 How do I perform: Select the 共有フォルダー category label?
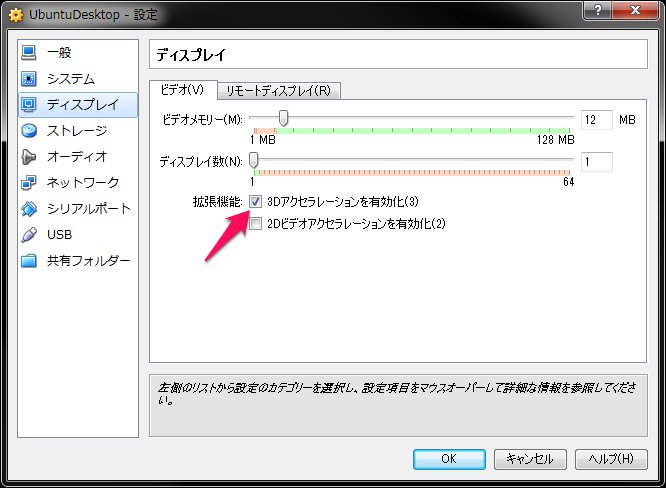tap(88, 260)
